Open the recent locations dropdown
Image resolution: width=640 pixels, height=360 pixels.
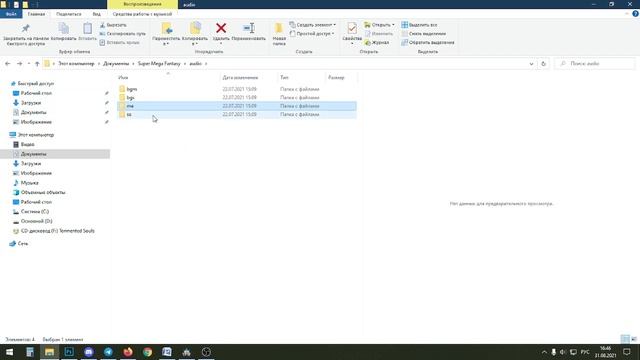(x=29, y=64)
